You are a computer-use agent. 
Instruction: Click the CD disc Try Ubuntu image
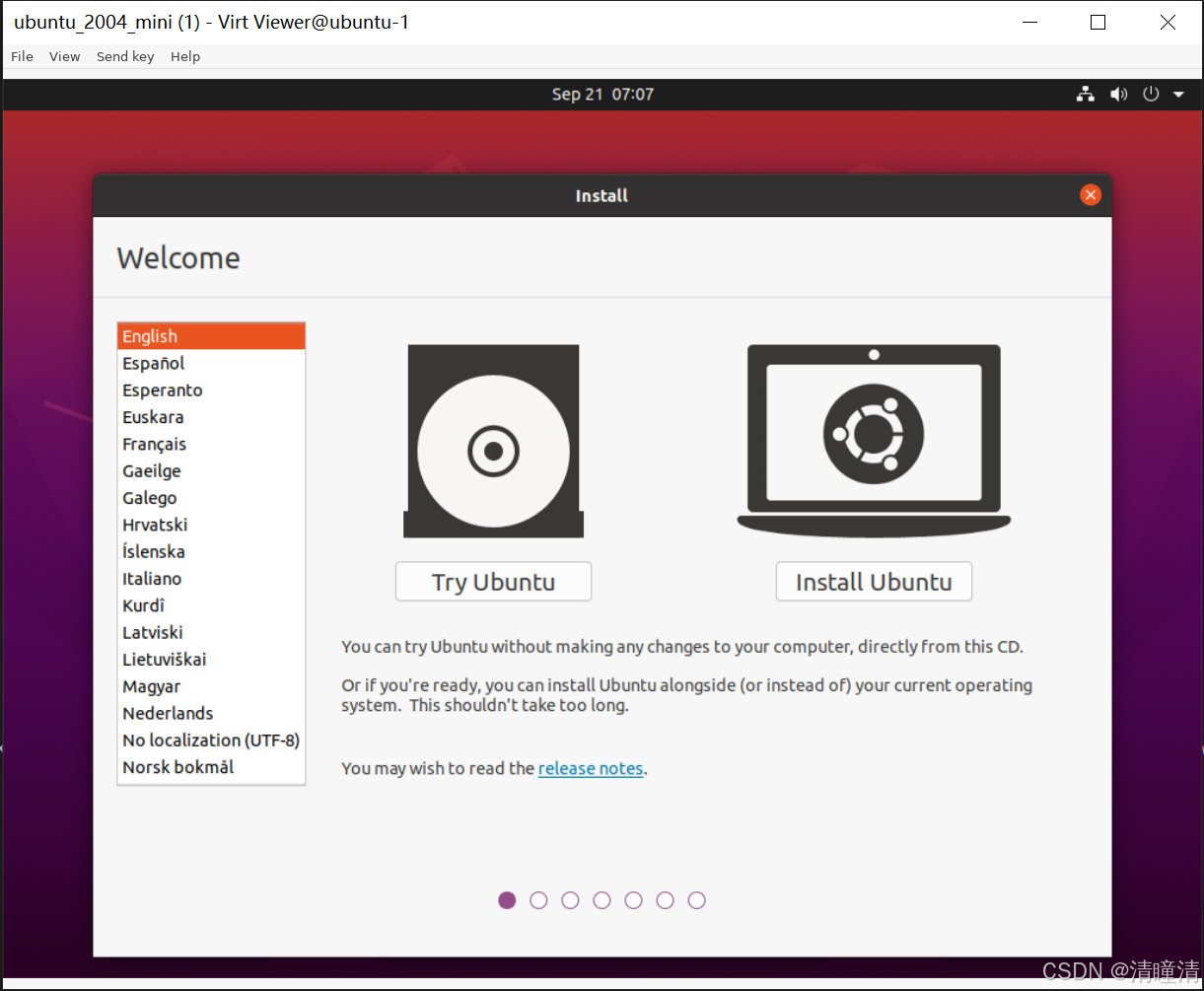pyautogui.click(x=493, y=441)
